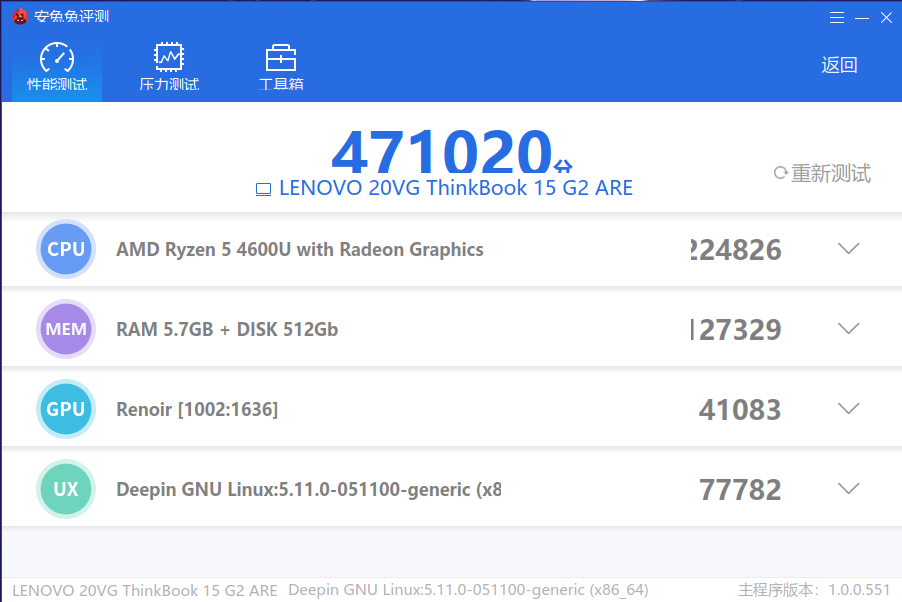The width and height of the screenshot is (902, 602).
Task: Click the 返回 back button
Action: pos(839,65)
